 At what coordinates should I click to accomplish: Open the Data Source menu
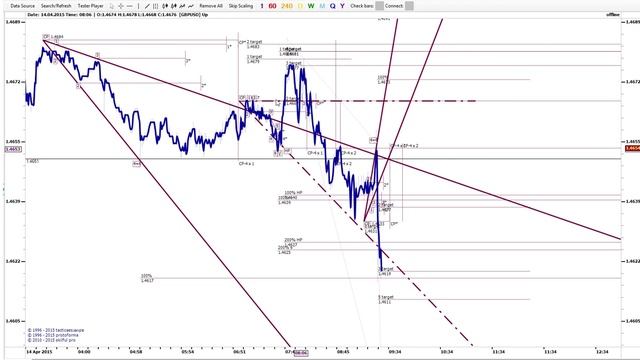coord(23,6)
